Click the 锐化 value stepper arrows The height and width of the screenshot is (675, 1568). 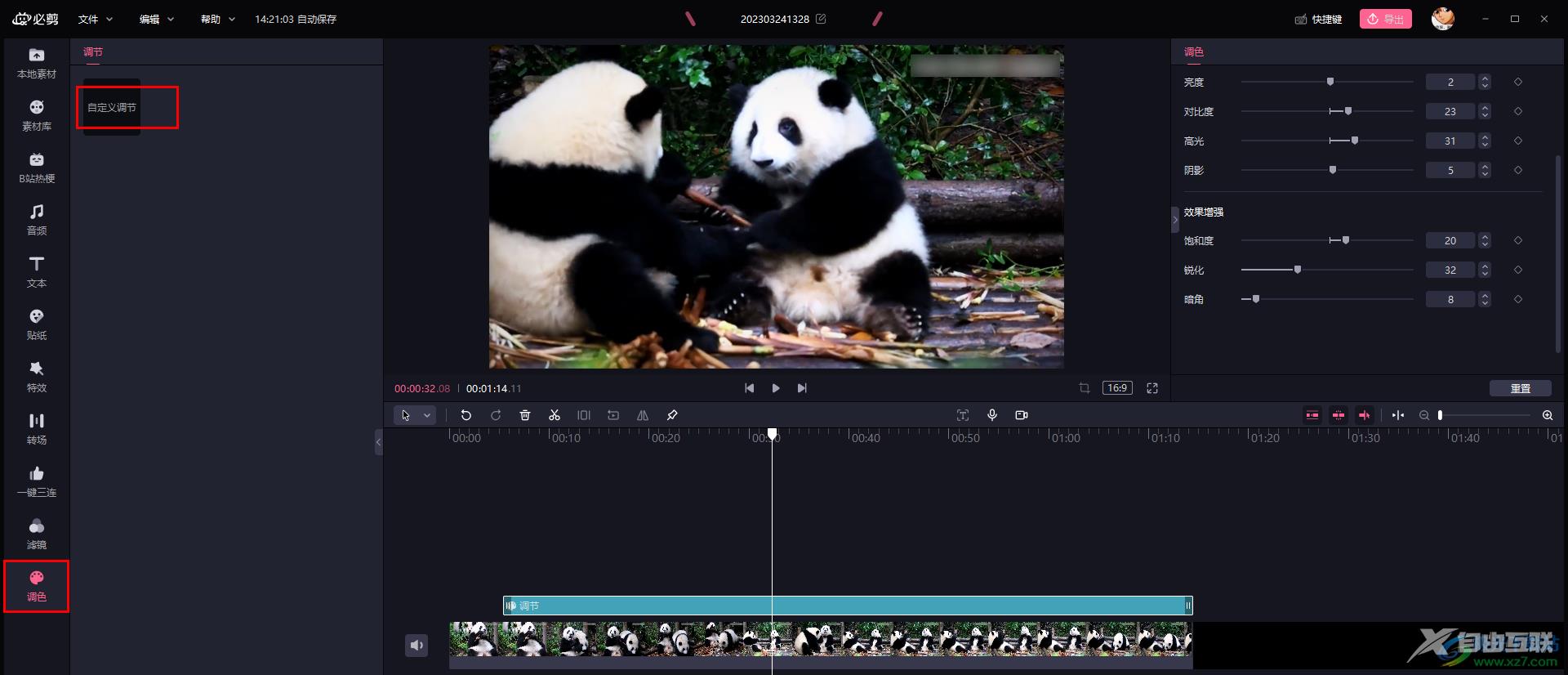1485,270
